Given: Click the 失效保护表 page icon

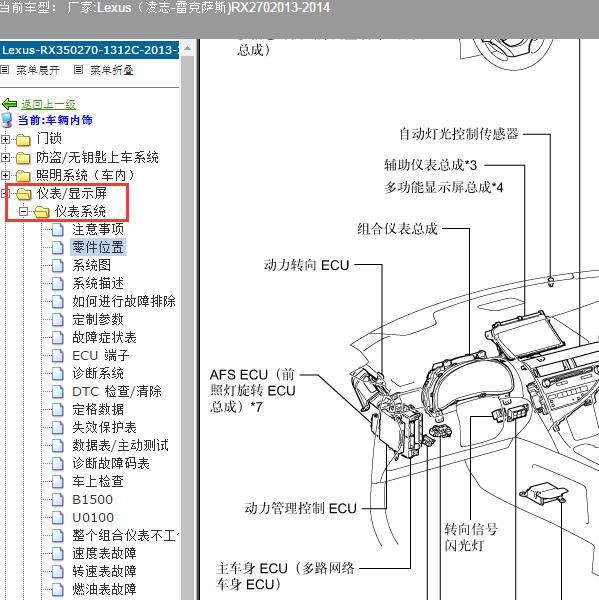Looking at the screenshot, I should (58, 427).
